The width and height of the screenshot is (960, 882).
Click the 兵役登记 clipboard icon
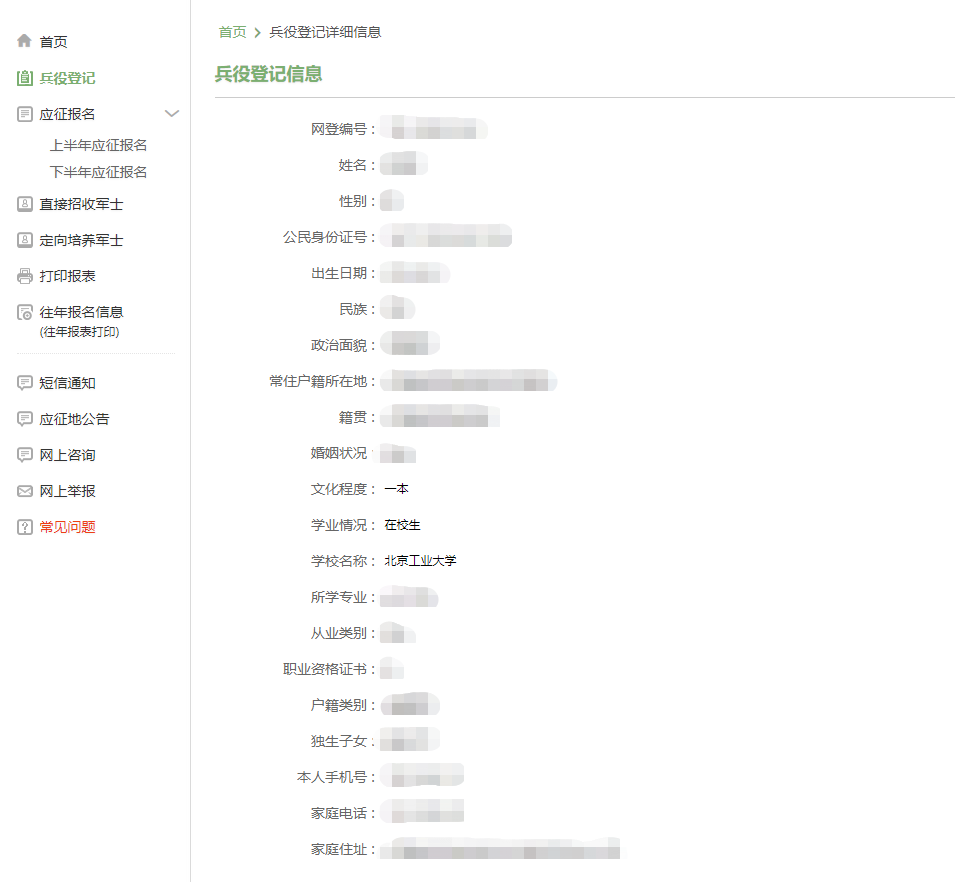click(24, 78)
